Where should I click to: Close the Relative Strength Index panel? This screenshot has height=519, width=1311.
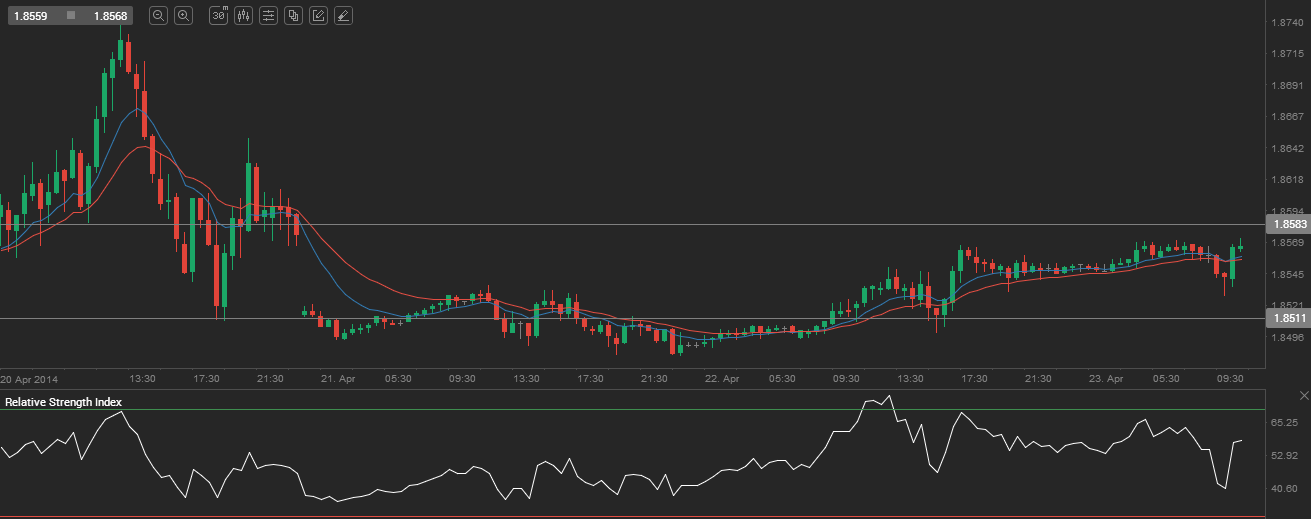1302,397
